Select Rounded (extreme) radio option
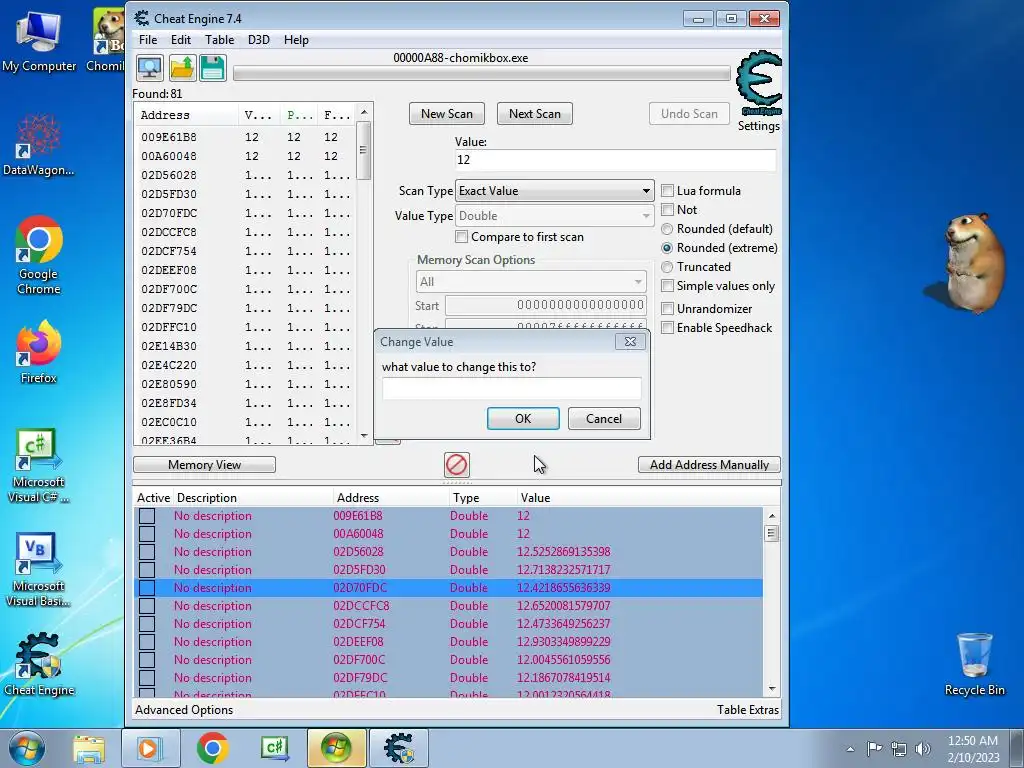This screenshot has width=1024, height=768. [x=667, y=248]
